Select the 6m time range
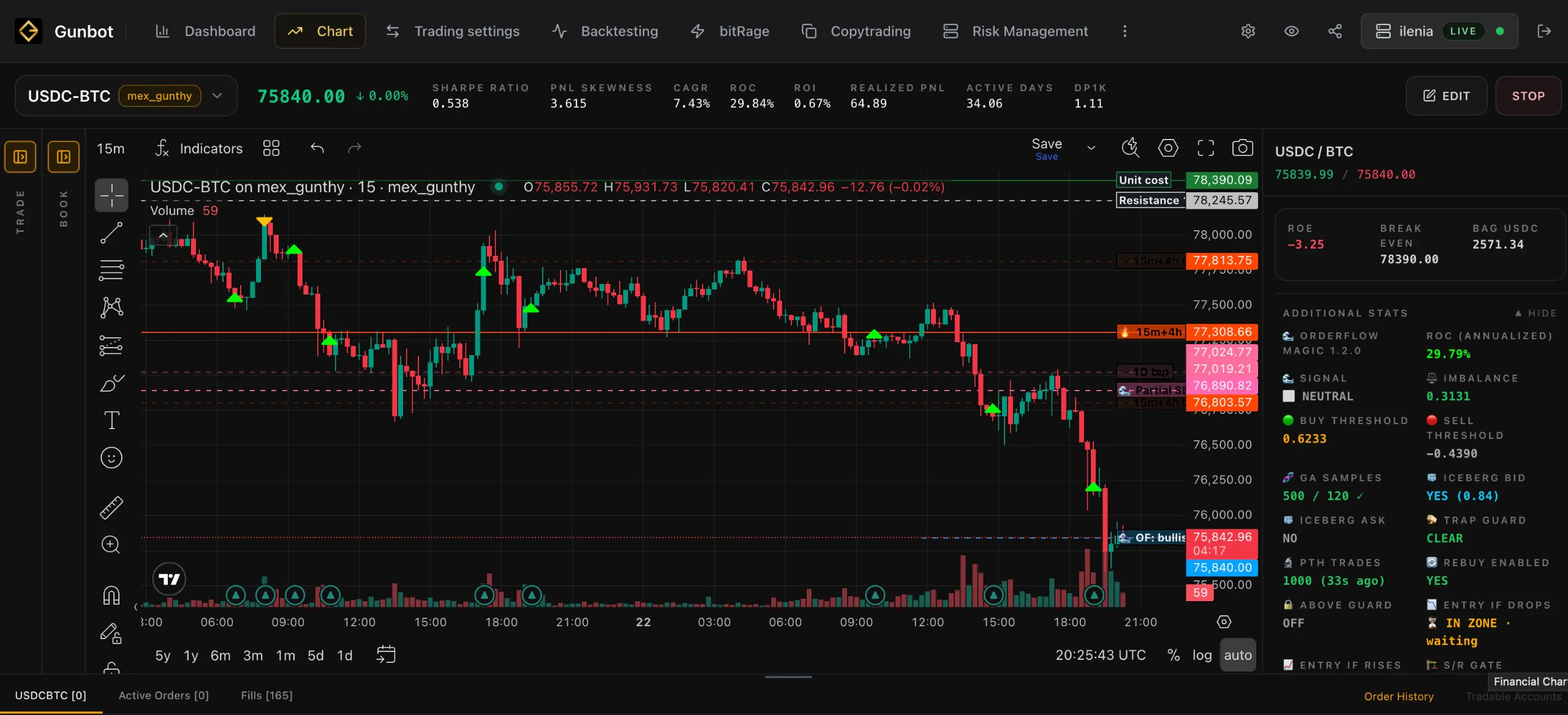1568x715 pixels. click(x=221, y=656)
